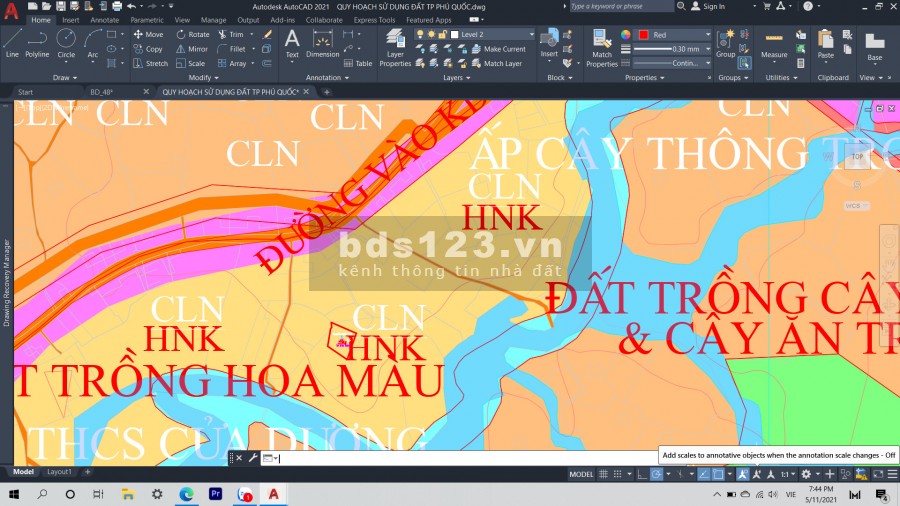This screenshot has width=900, height=506.
Task: Click the Save icon in quick access toolbar
Action: point(60,6)
